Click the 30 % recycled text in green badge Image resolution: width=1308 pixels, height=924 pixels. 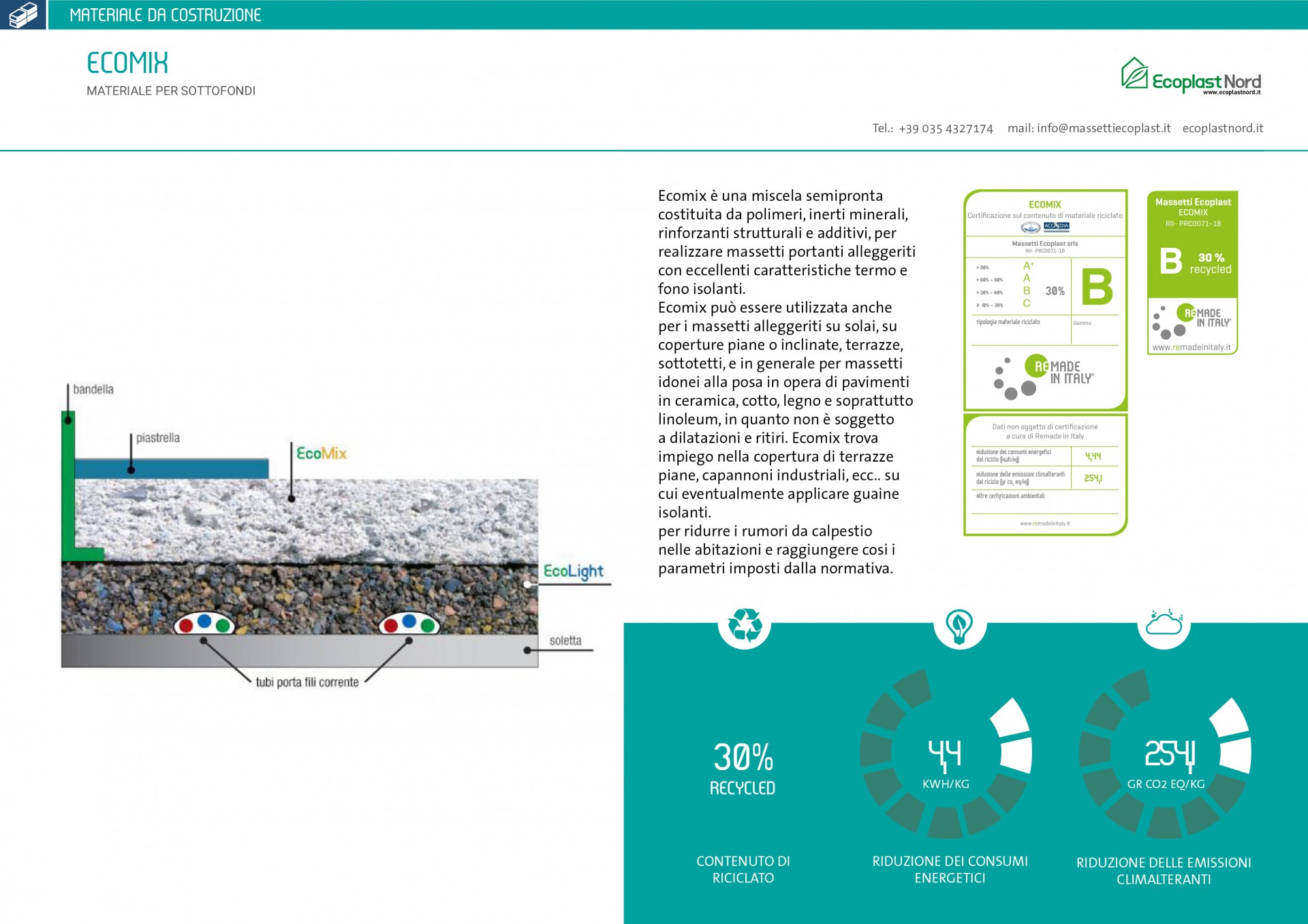click(1211, 263)
